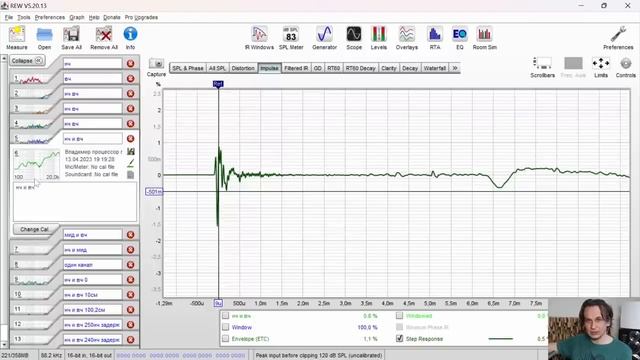This screenshot has width=640, height=360.
Task: Remove the measurement named 'один канал'
Action: 131,265
